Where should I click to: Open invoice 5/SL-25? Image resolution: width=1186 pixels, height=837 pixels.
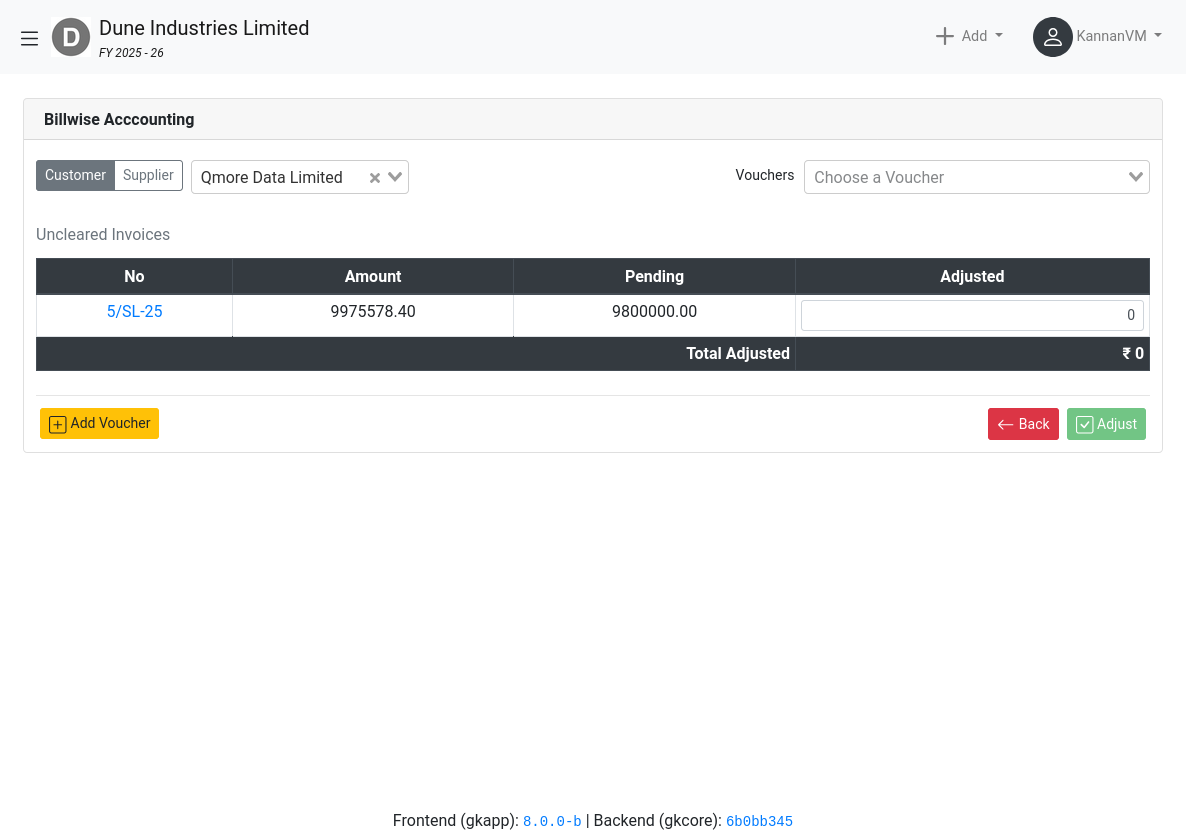pyautogui.click(x=135, y=312)
